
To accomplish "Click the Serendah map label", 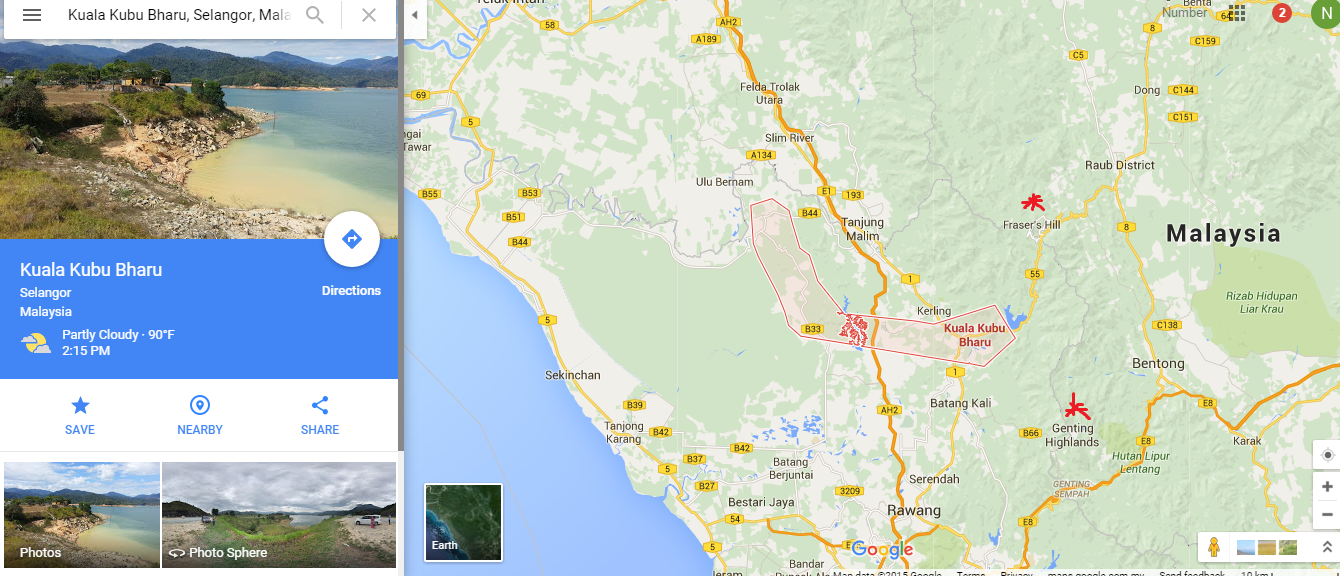I will pos(935,479).
